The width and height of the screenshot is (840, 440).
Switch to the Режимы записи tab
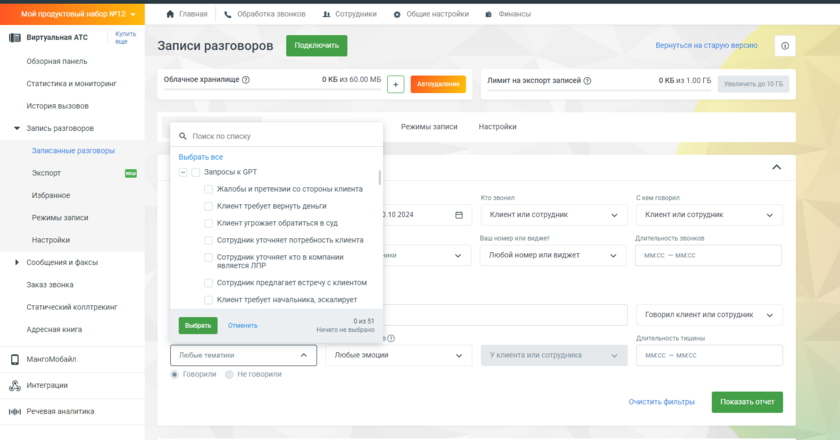click(x=429, y=127)
